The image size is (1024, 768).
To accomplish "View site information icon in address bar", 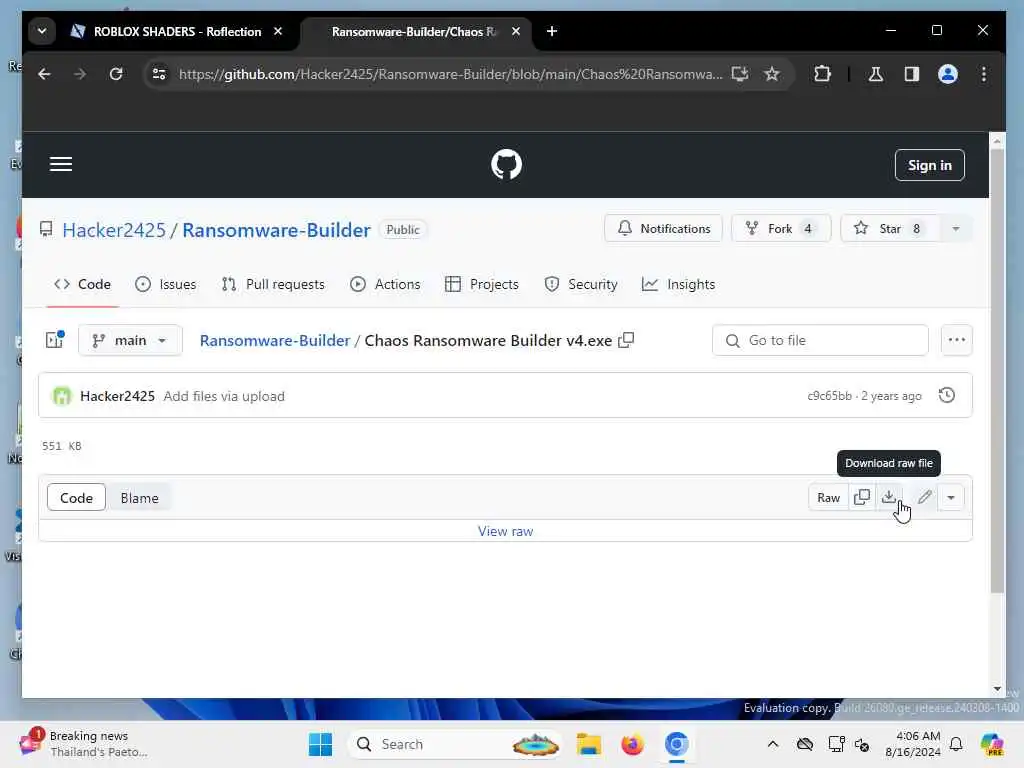I will tap(159, 74).
